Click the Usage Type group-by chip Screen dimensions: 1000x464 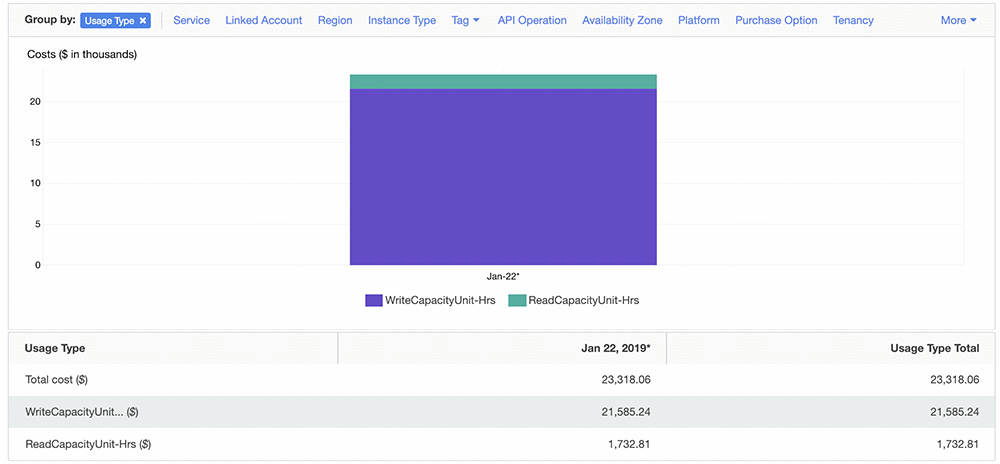pyautogui.click(x=115, y=20)
